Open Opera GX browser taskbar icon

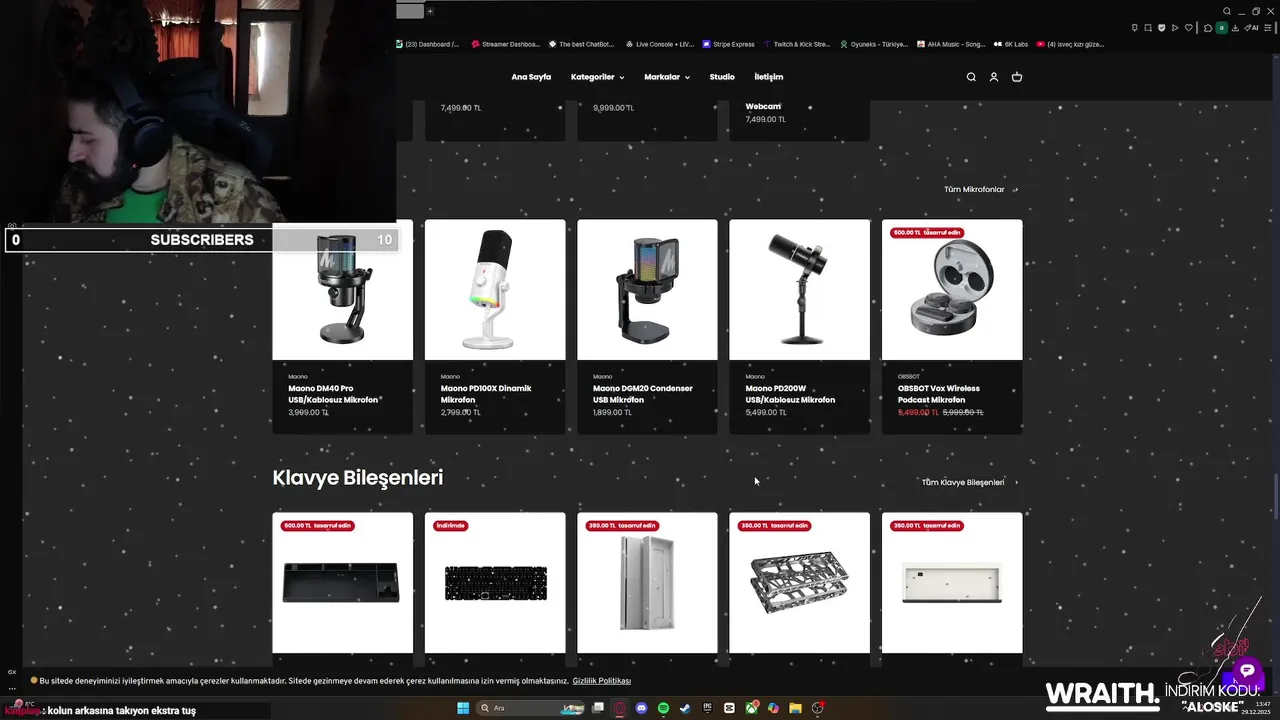point(619,708)
